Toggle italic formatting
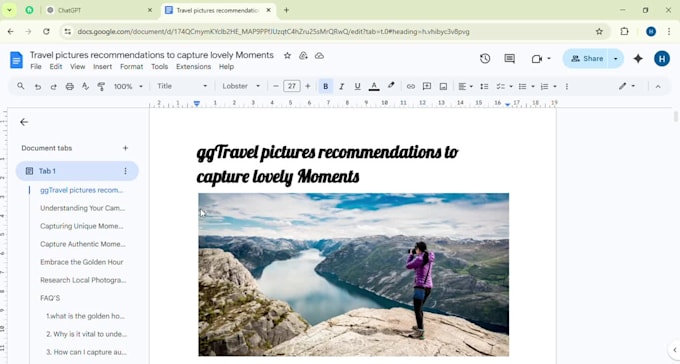680x364 pixels. pos(341,86)
